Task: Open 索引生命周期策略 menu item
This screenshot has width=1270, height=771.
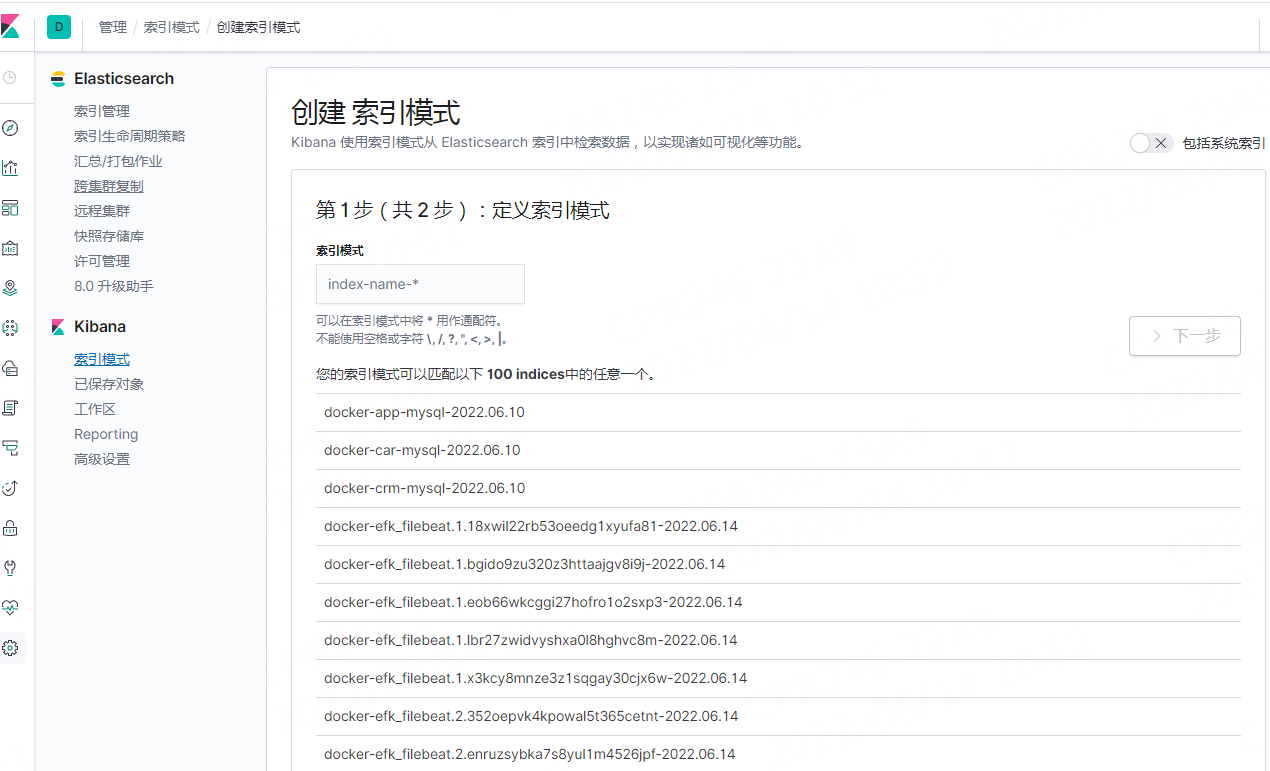Action: pos(130,136)
